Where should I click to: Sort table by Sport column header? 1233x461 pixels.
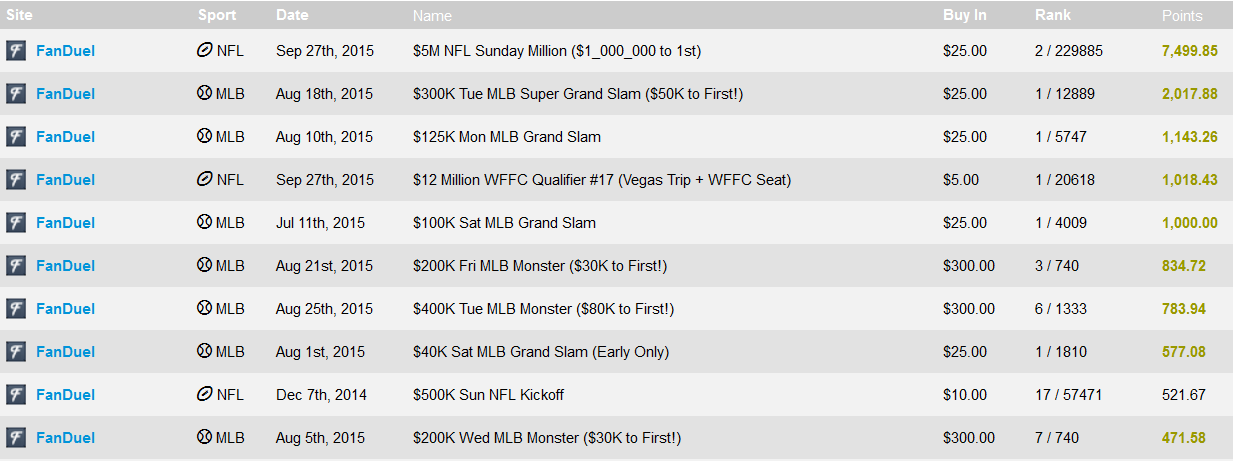point(217,15)
